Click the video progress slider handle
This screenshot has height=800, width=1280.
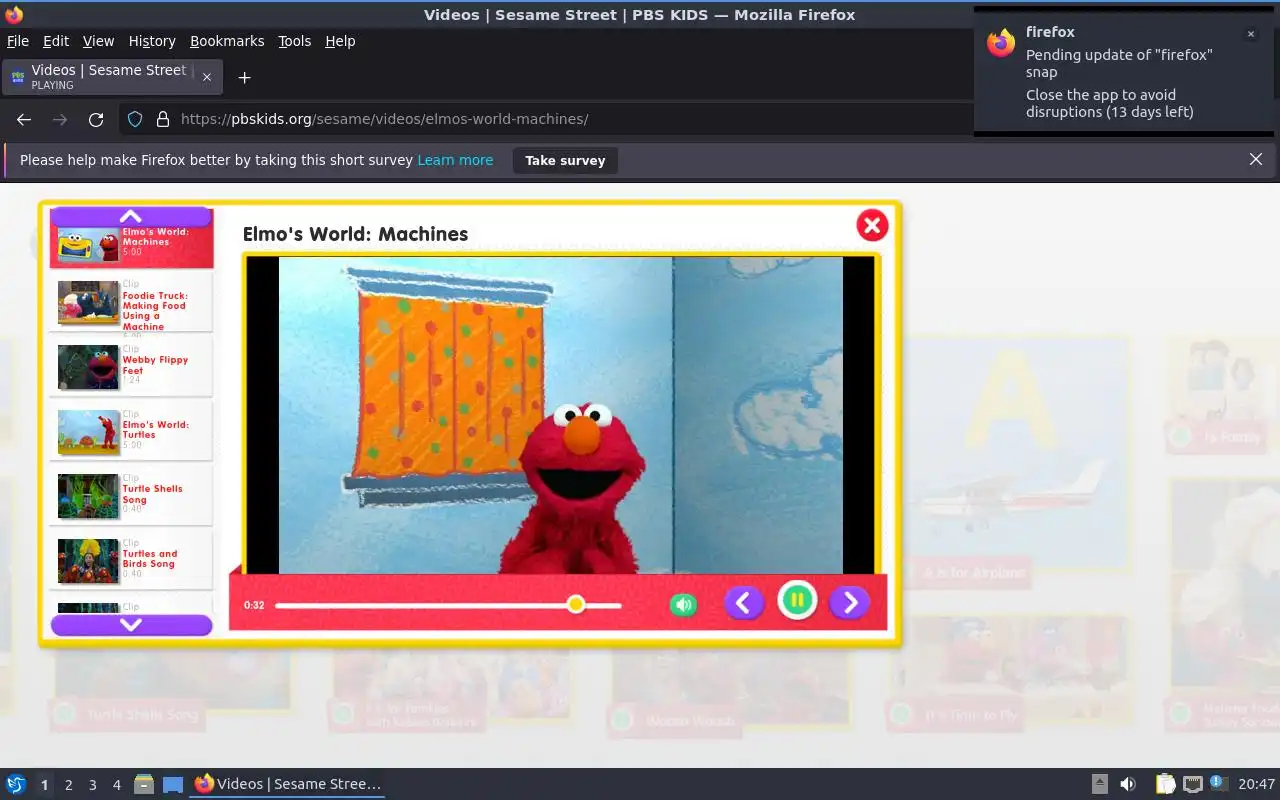tap(576, 604)
